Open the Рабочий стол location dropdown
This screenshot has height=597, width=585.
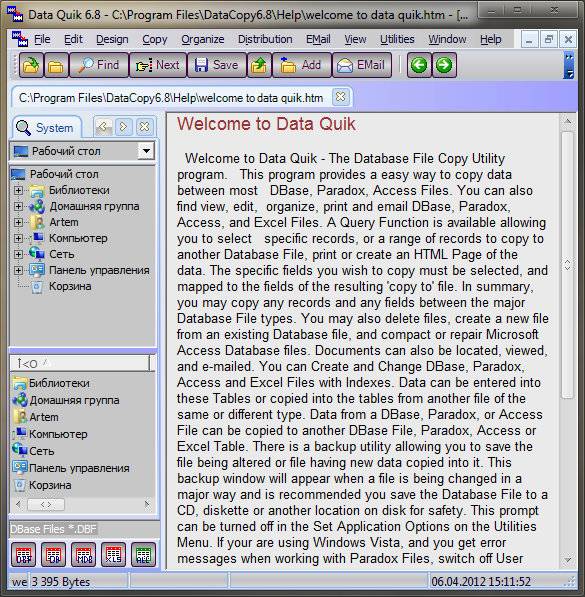(x=146, y=151)
